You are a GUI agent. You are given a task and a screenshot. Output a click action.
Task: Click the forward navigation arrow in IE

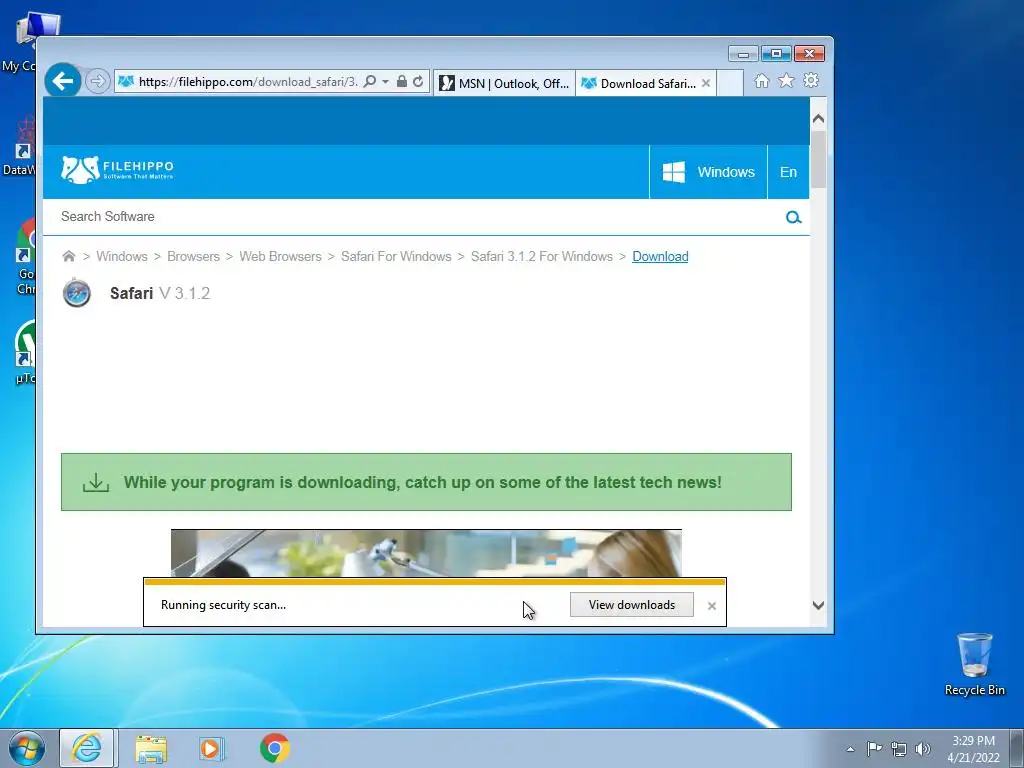point(97,82)
